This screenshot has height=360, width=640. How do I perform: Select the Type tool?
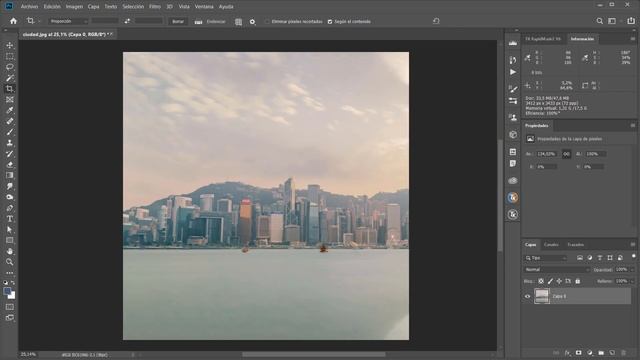[10, 219]
